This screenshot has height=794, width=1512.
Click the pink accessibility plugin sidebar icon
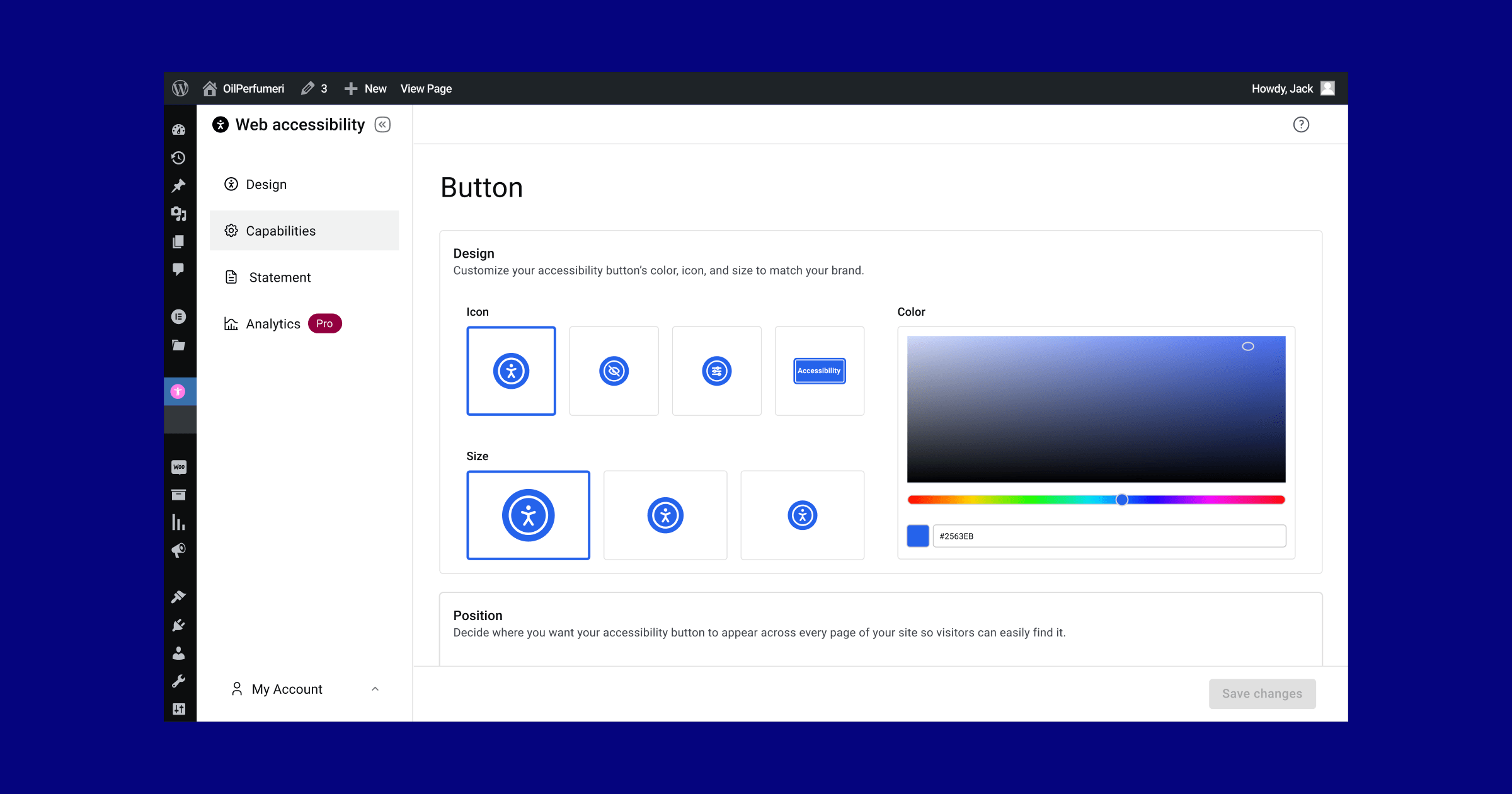point(178,391)
